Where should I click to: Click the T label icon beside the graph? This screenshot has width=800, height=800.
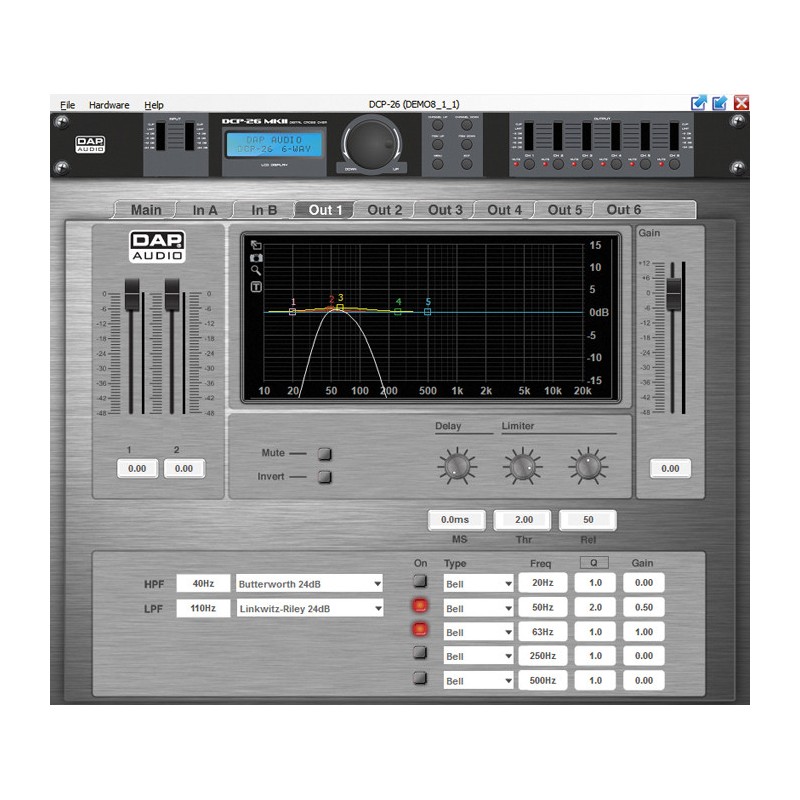point(256,286)
